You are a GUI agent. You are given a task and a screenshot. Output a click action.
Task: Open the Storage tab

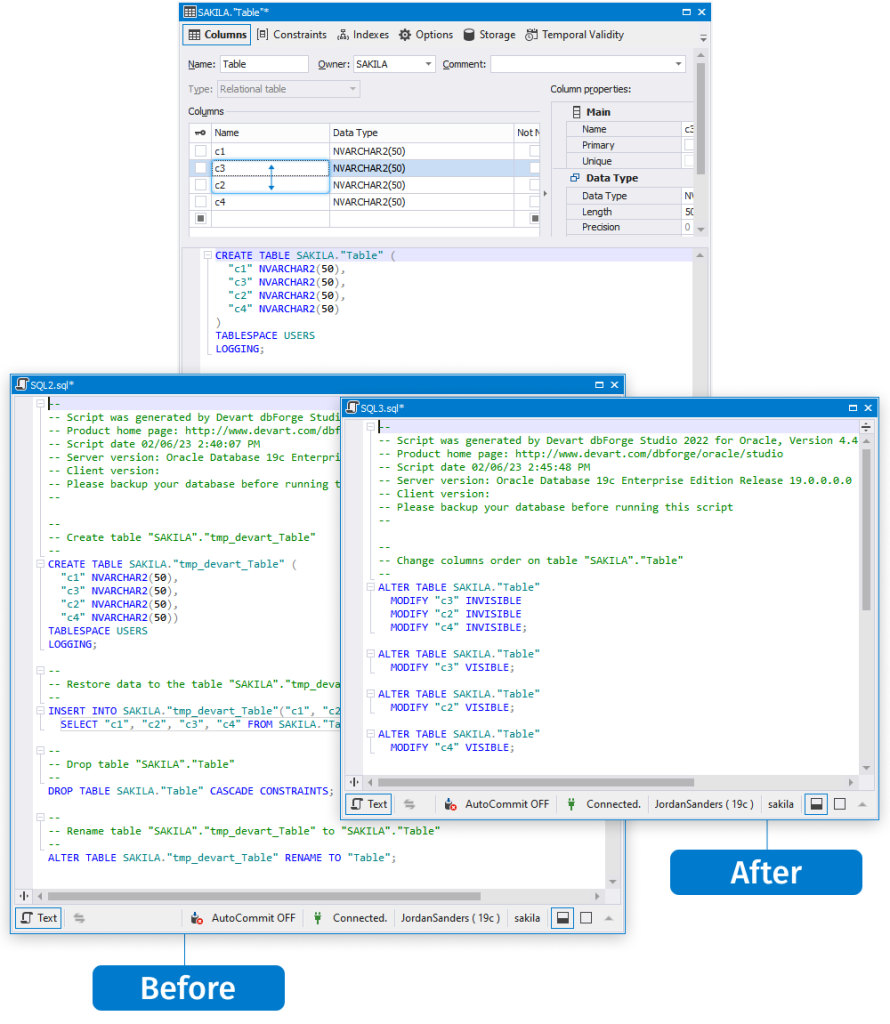489,35
